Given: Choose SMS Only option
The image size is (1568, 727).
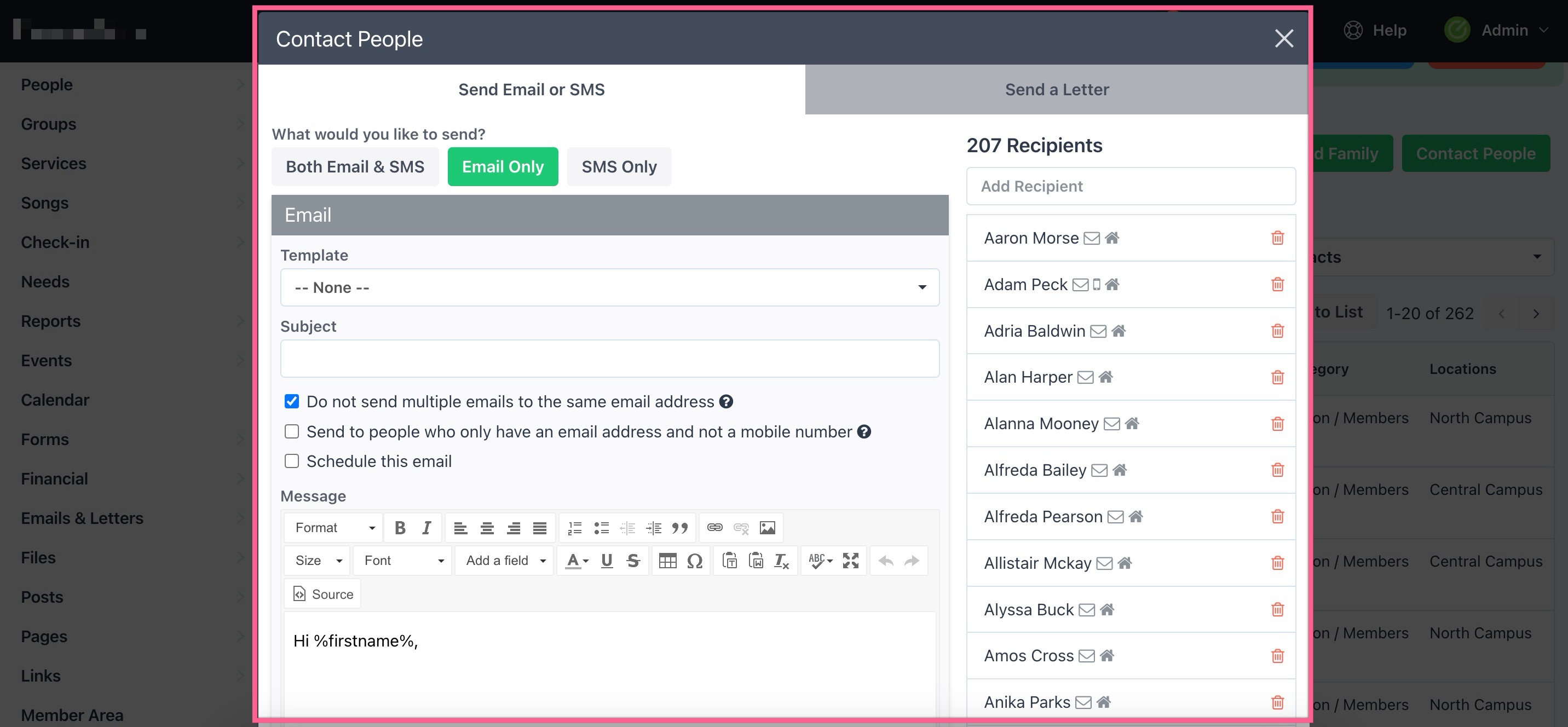Looking at the screenshot, I should 619,167.
